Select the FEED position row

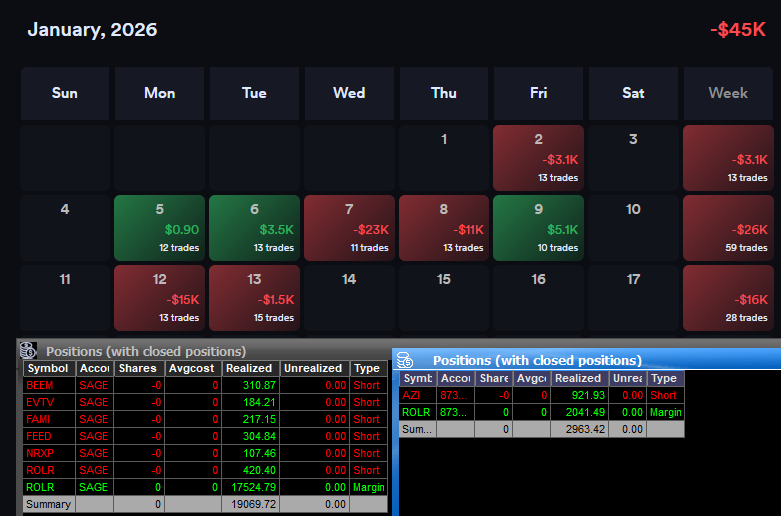coord(205,436)
